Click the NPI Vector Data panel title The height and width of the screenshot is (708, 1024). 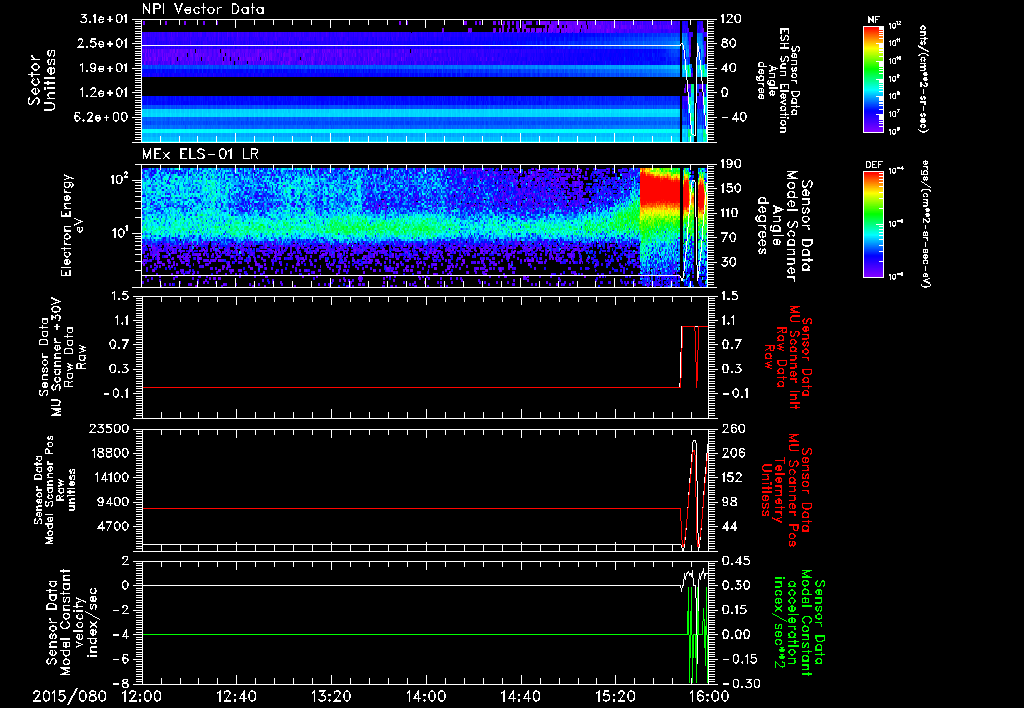click(x=203, y=9)
